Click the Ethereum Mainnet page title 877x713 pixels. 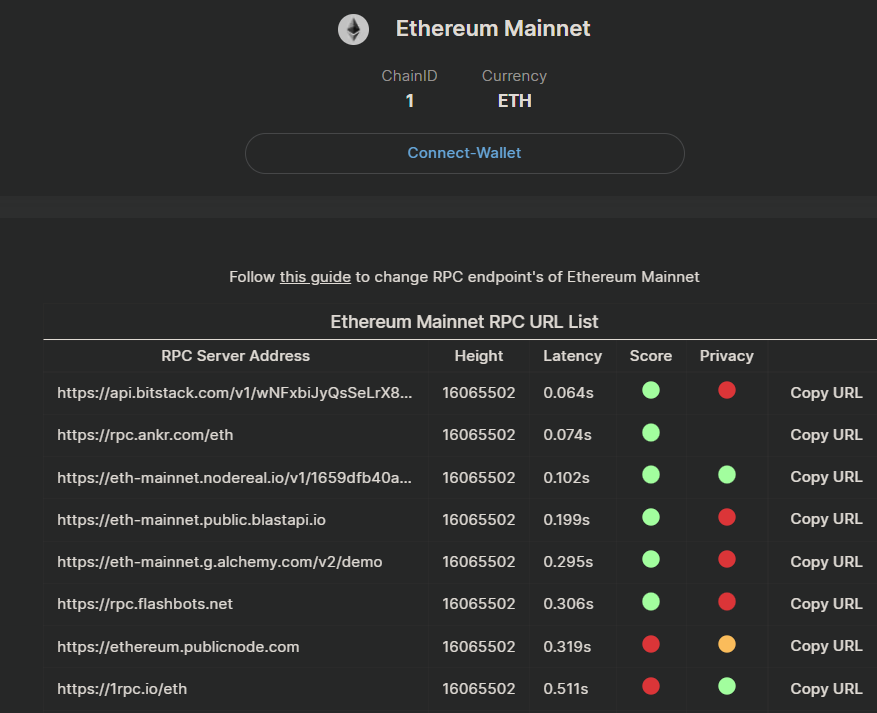[x=493, y=29]
